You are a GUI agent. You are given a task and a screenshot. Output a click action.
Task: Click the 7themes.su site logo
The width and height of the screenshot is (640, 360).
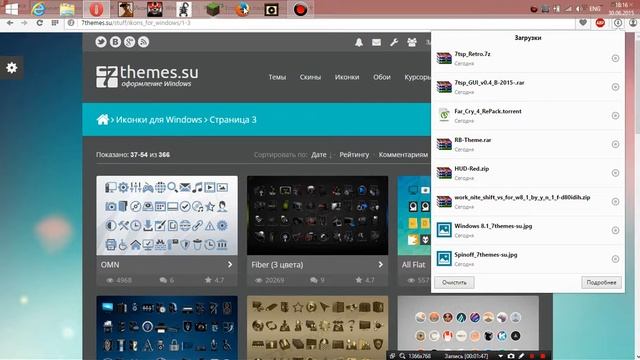tap(147, 76)
